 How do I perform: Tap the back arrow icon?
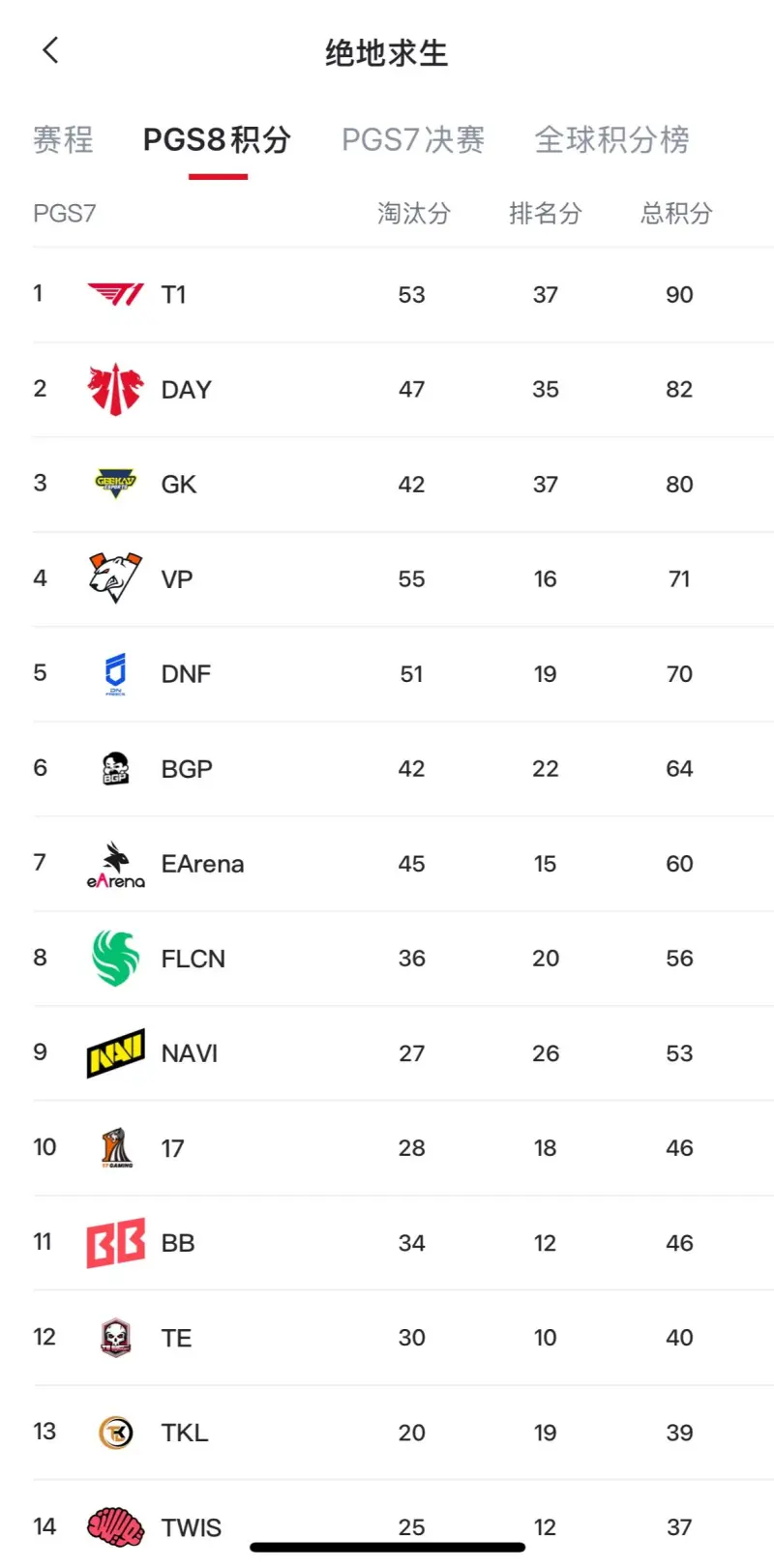coord(51,50)
